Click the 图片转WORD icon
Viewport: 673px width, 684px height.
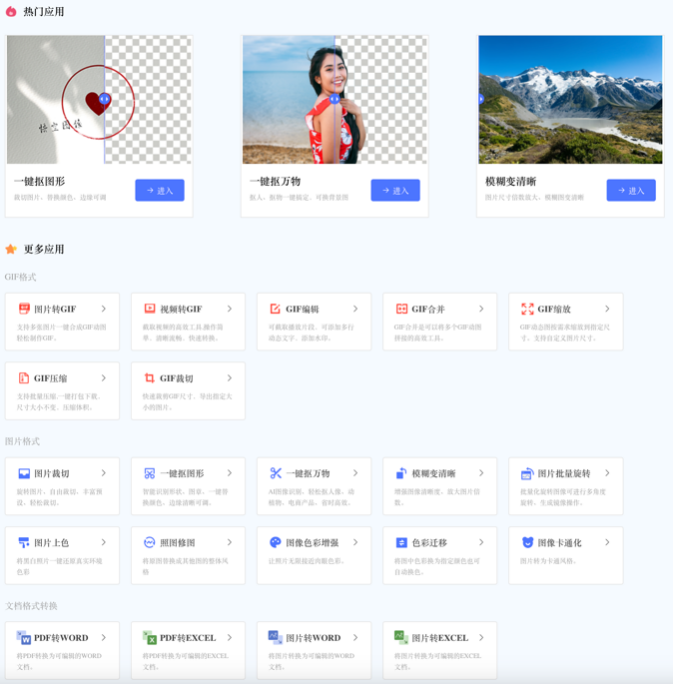coord(275,637)
